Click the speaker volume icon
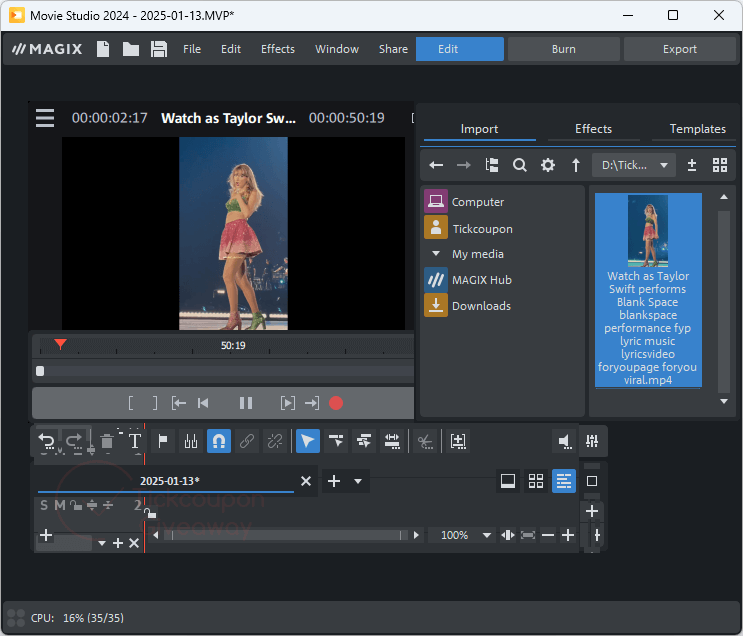 [x=564, y=441]
